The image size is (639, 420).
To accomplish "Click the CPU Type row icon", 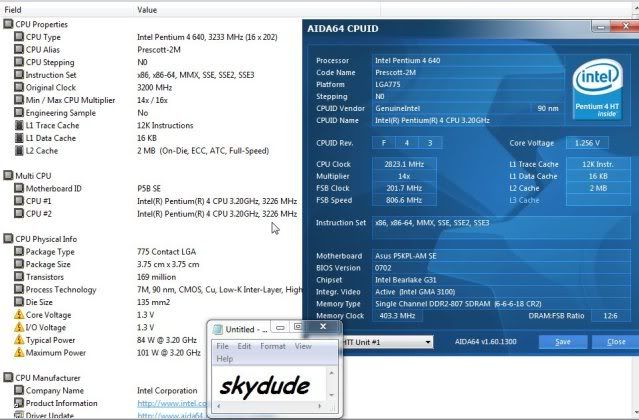I will 19,37.
